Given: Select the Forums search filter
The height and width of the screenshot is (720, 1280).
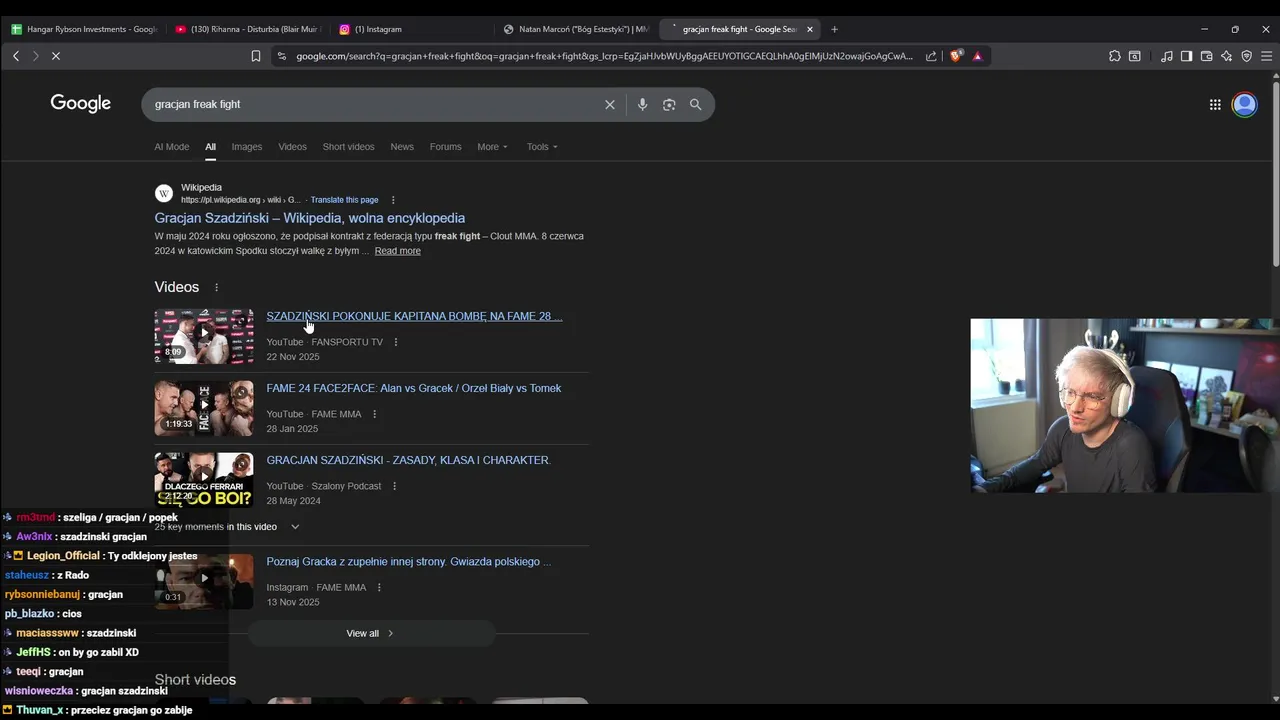Looking at the screenshot, I should click(446, 147).
